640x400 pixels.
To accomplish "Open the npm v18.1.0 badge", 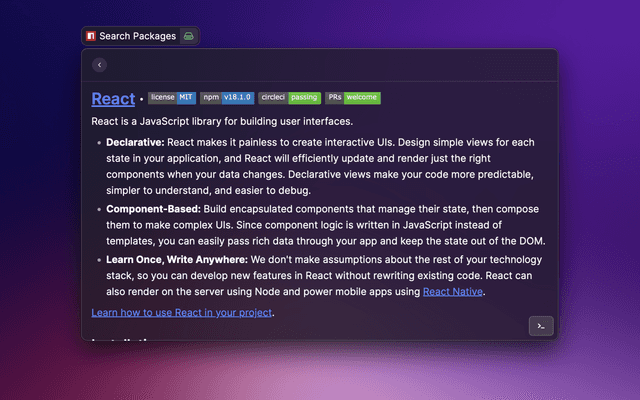I will (226, 98).
